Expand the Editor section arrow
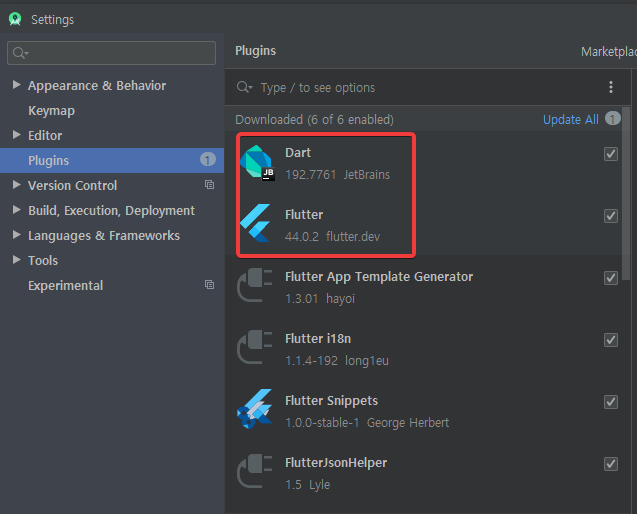This screenshot has height=514, width=637. click(17, 134)
